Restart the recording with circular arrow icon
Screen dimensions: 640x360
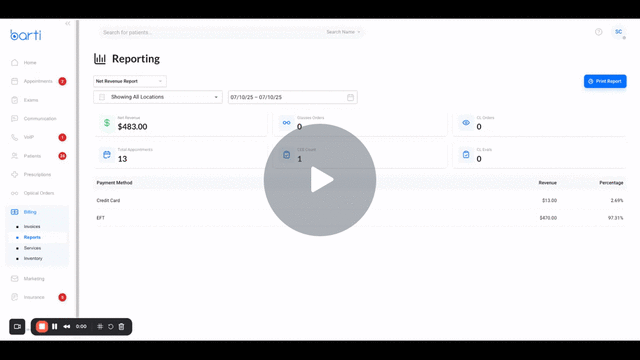pyautogui.click(x=111, y=327)
